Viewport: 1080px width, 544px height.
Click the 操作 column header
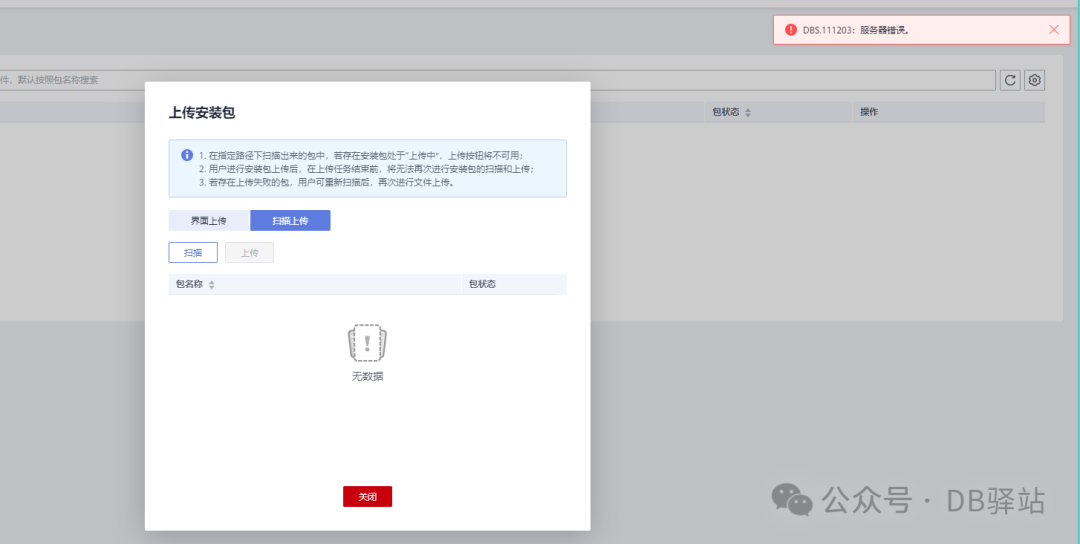869,112
